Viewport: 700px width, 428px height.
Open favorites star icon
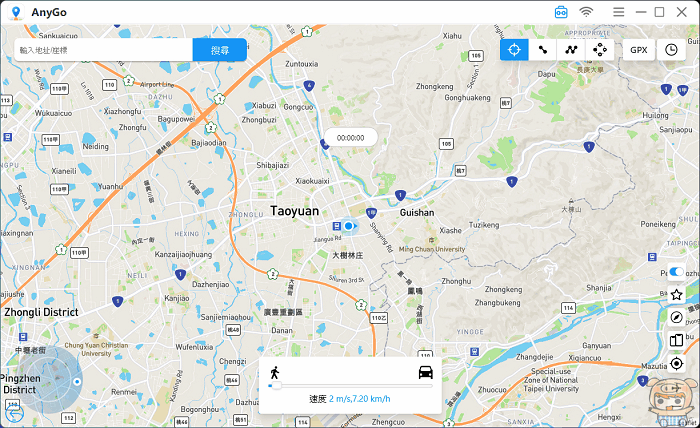(676, 295)
